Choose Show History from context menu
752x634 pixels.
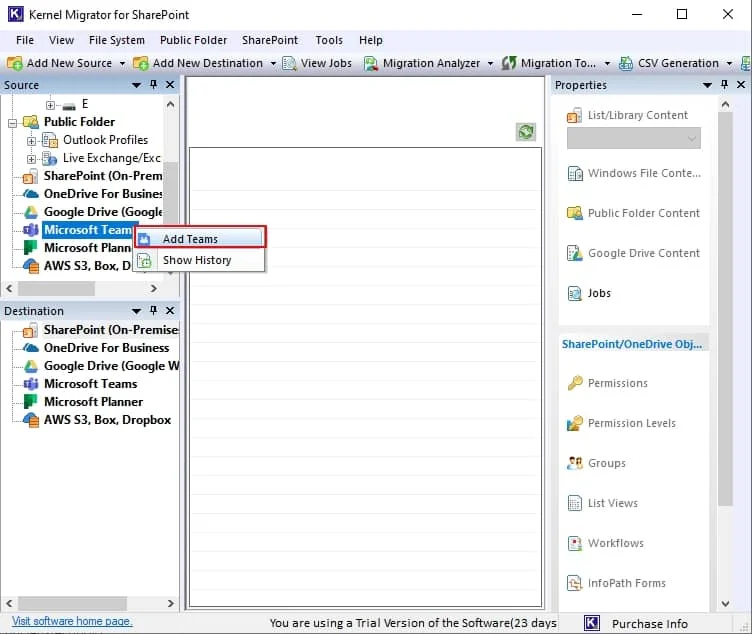[x=200, y=260]
